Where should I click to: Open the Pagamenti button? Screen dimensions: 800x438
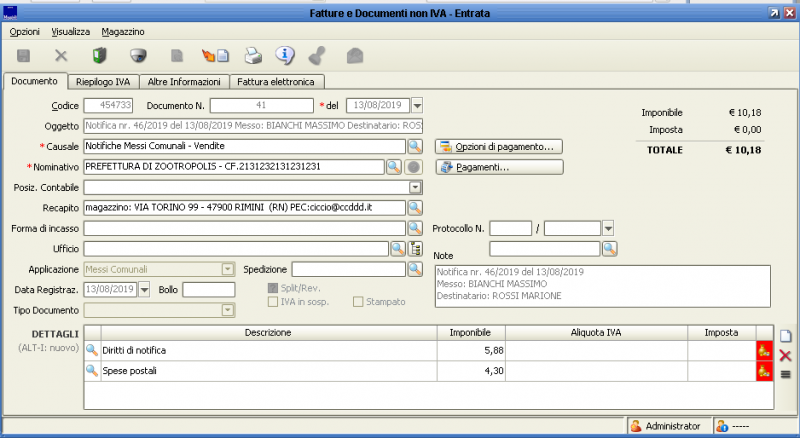tap(499, 167)
